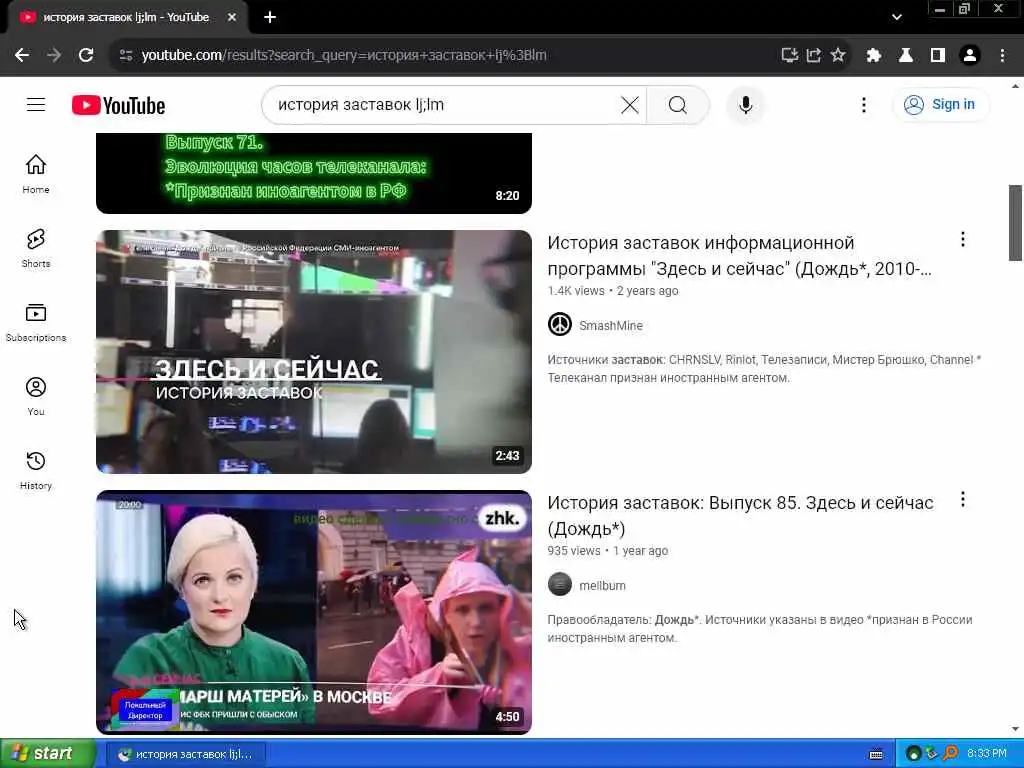Sign in to YouTube
Screen dimensions: 1024x768
(940, 104)
